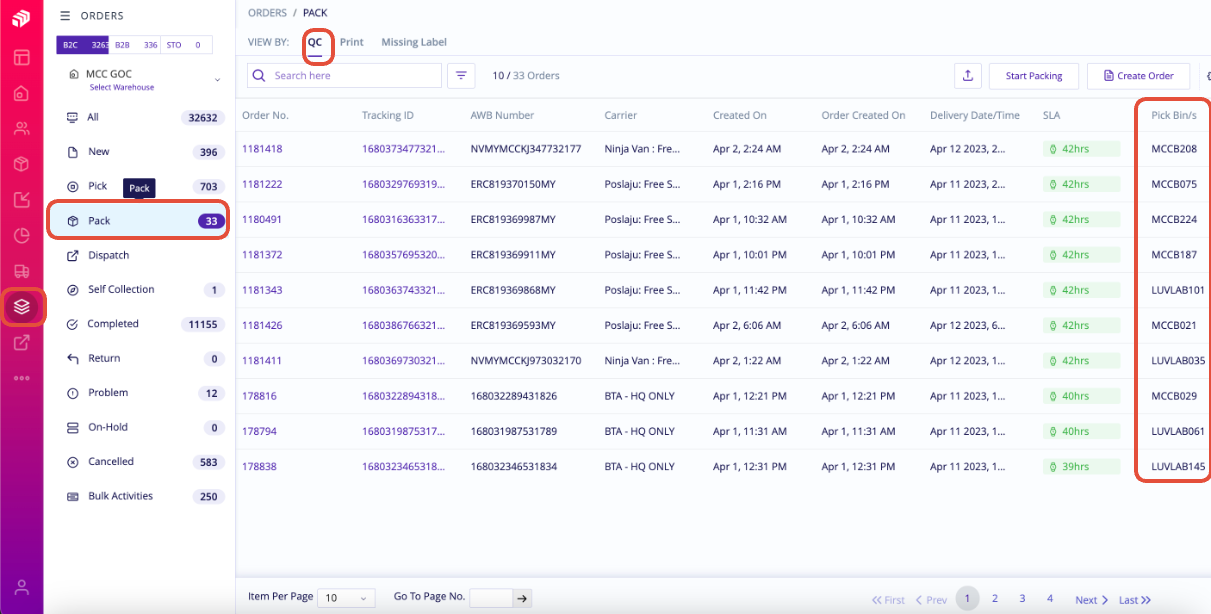
Task: Select the Missing Label view tab
Action: click(x=414, y=42)
